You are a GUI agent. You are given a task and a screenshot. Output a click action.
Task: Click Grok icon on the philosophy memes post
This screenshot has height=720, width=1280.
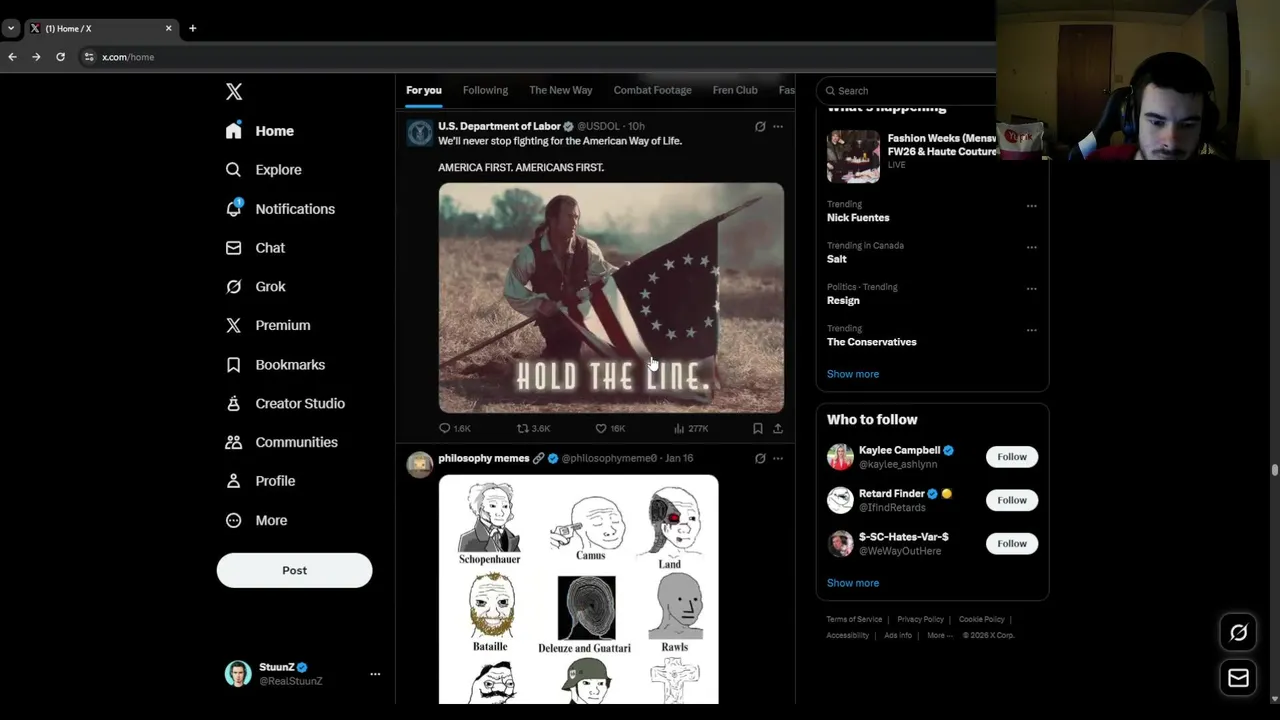pyautogui.click(x=760, y=458)
